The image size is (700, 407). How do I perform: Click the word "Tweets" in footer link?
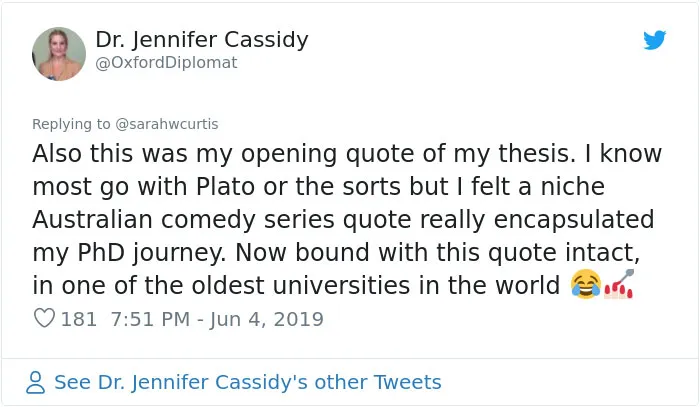tap(408, 382)
